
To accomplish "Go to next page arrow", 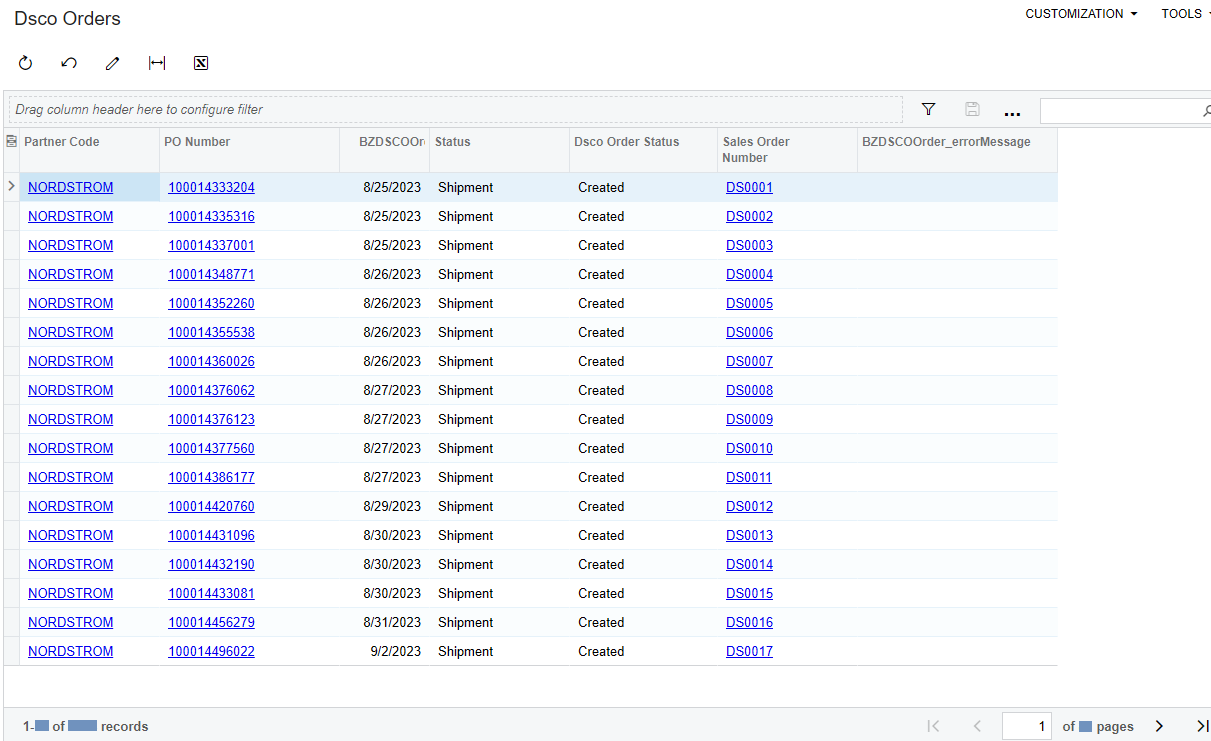I will (1159, 726).
